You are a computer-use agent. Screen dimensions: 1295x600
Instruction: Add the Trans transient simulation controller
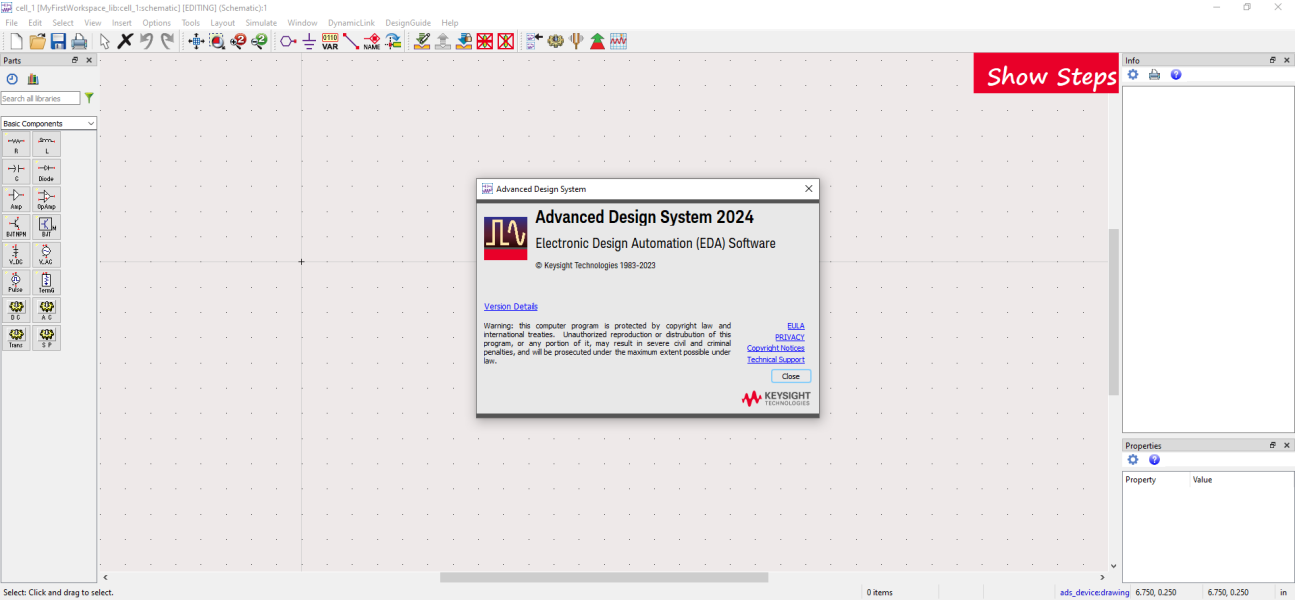coord(16,338)
